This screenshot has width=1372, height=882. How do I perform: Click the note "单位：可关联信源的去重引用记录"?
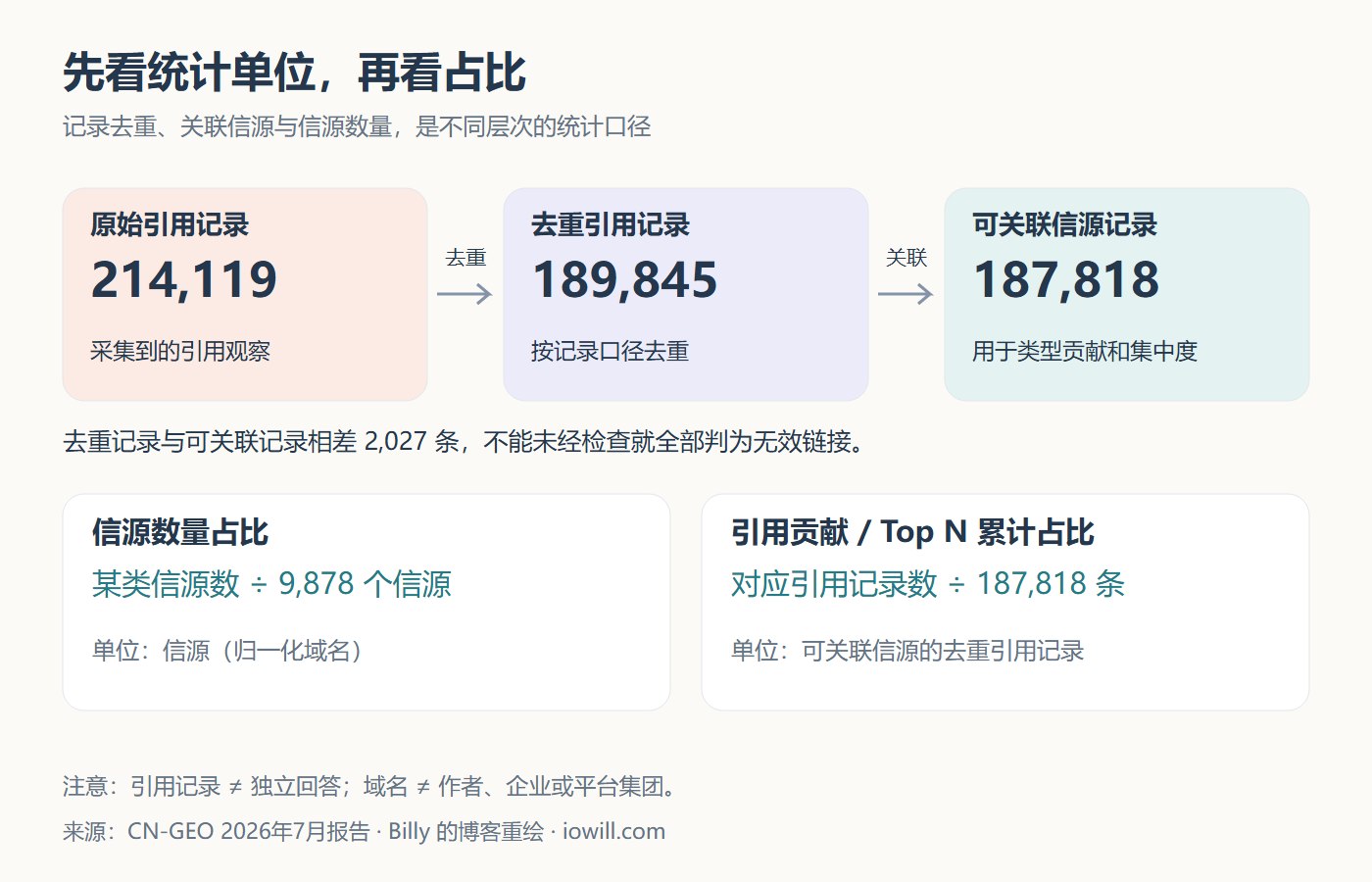click(x=907, y=651)
